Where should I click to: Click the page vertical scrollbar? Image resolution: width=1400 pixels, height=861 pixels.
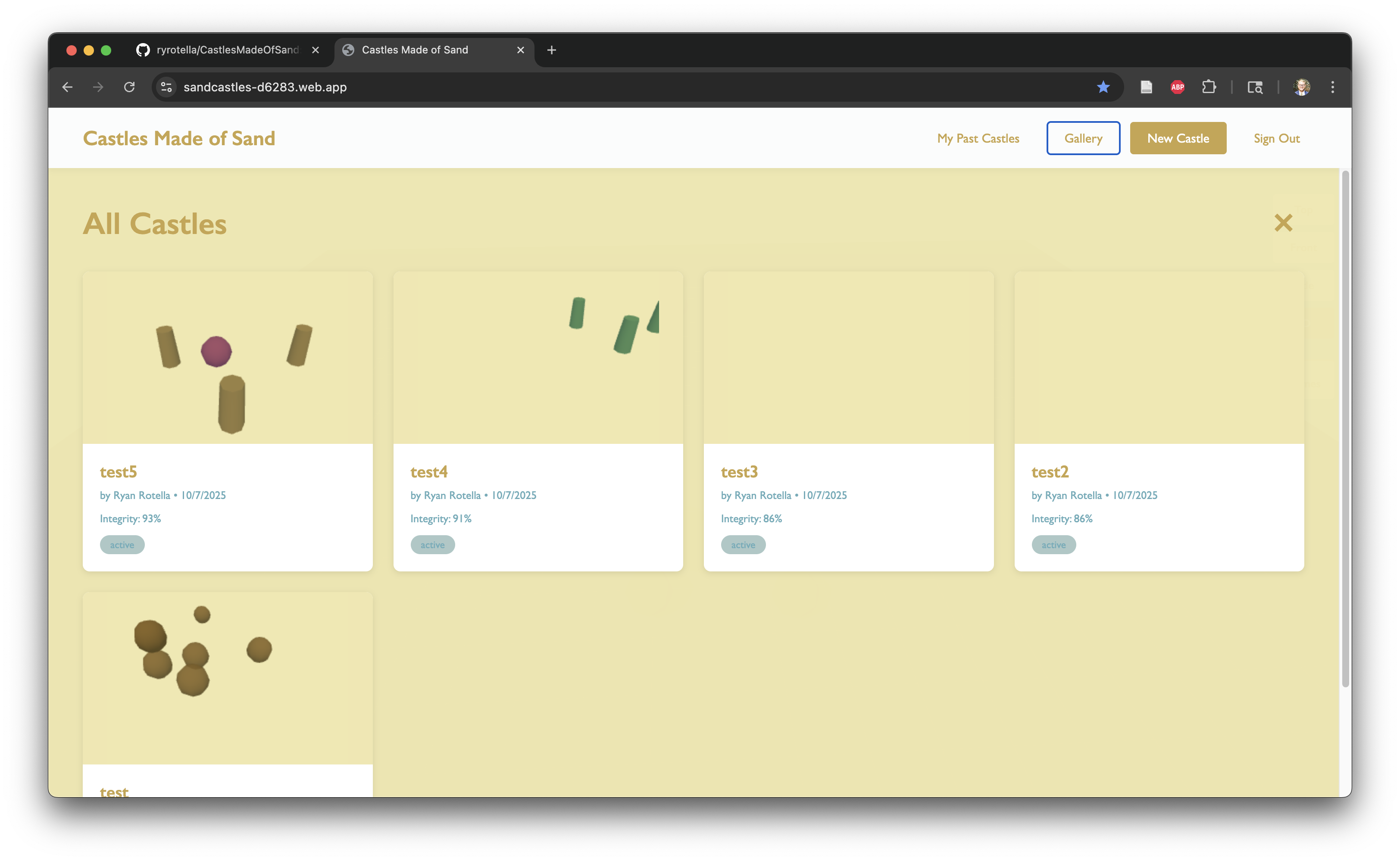click(x=1345, y=427)
